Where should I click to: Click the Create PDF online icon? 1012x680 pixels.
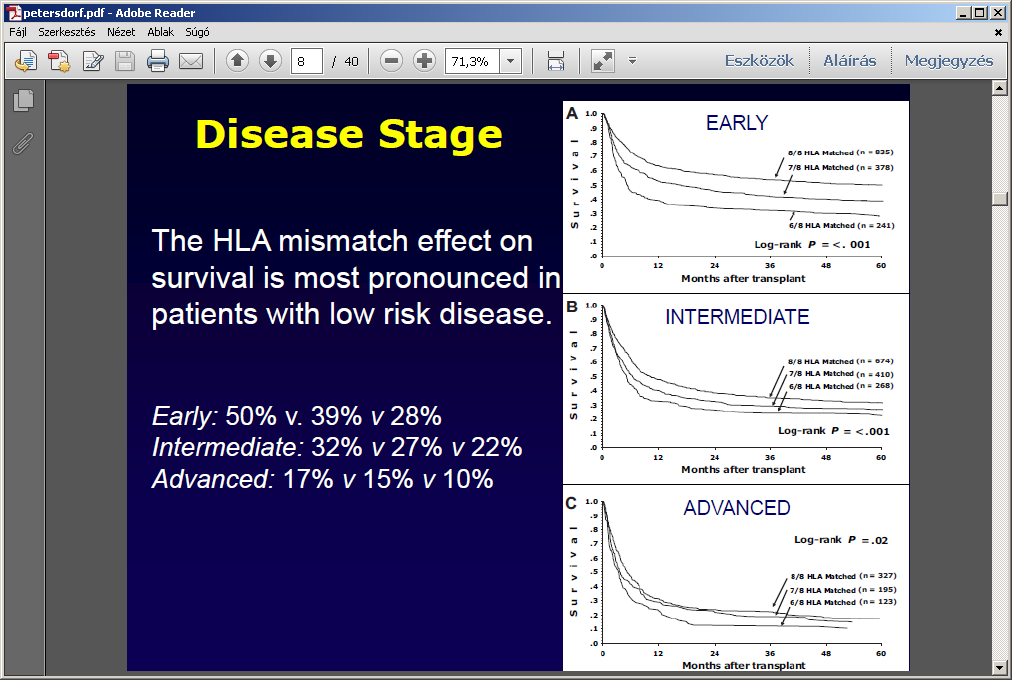tap(26, 61)
